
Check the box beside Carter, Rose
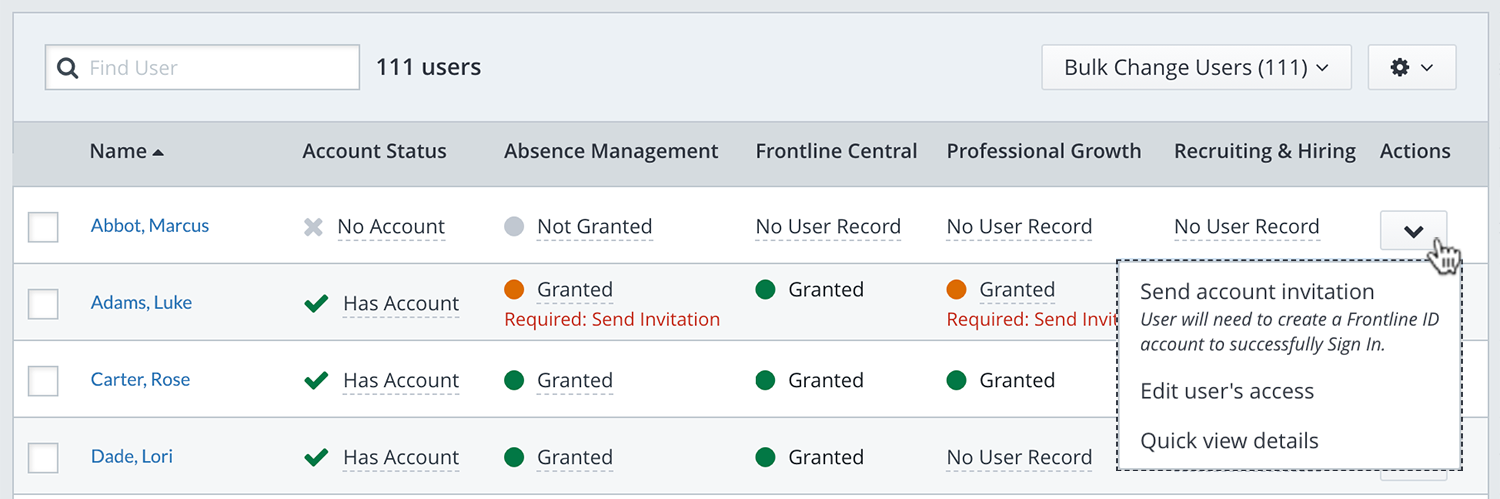[43, 380]
